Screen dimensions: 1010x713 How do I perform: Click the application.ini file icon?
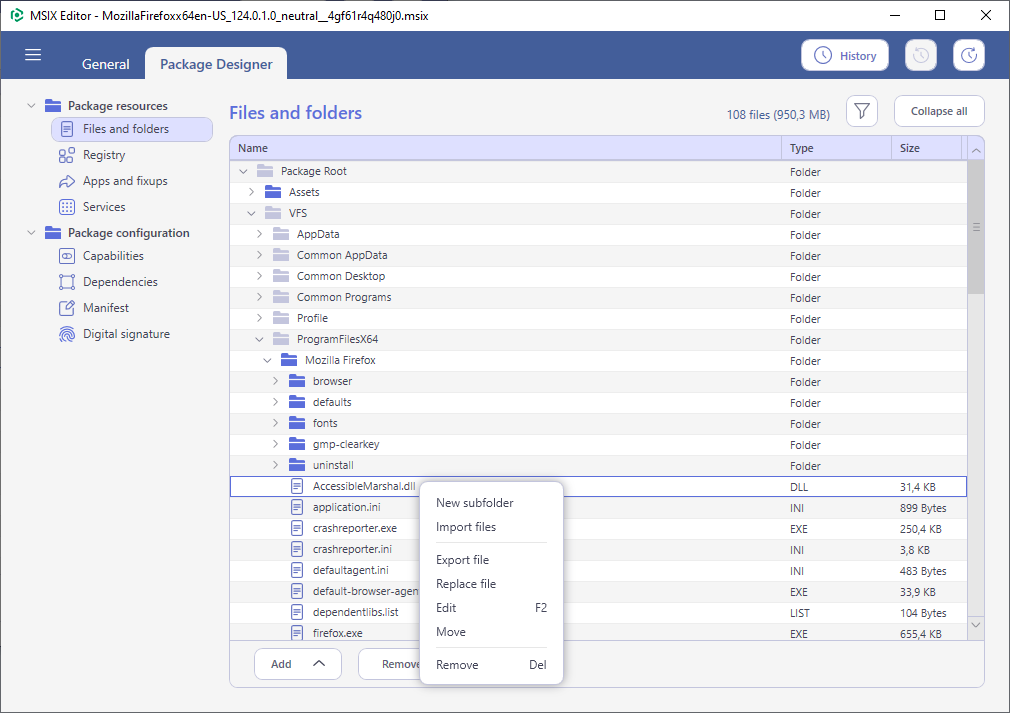[x=296, y=508]
